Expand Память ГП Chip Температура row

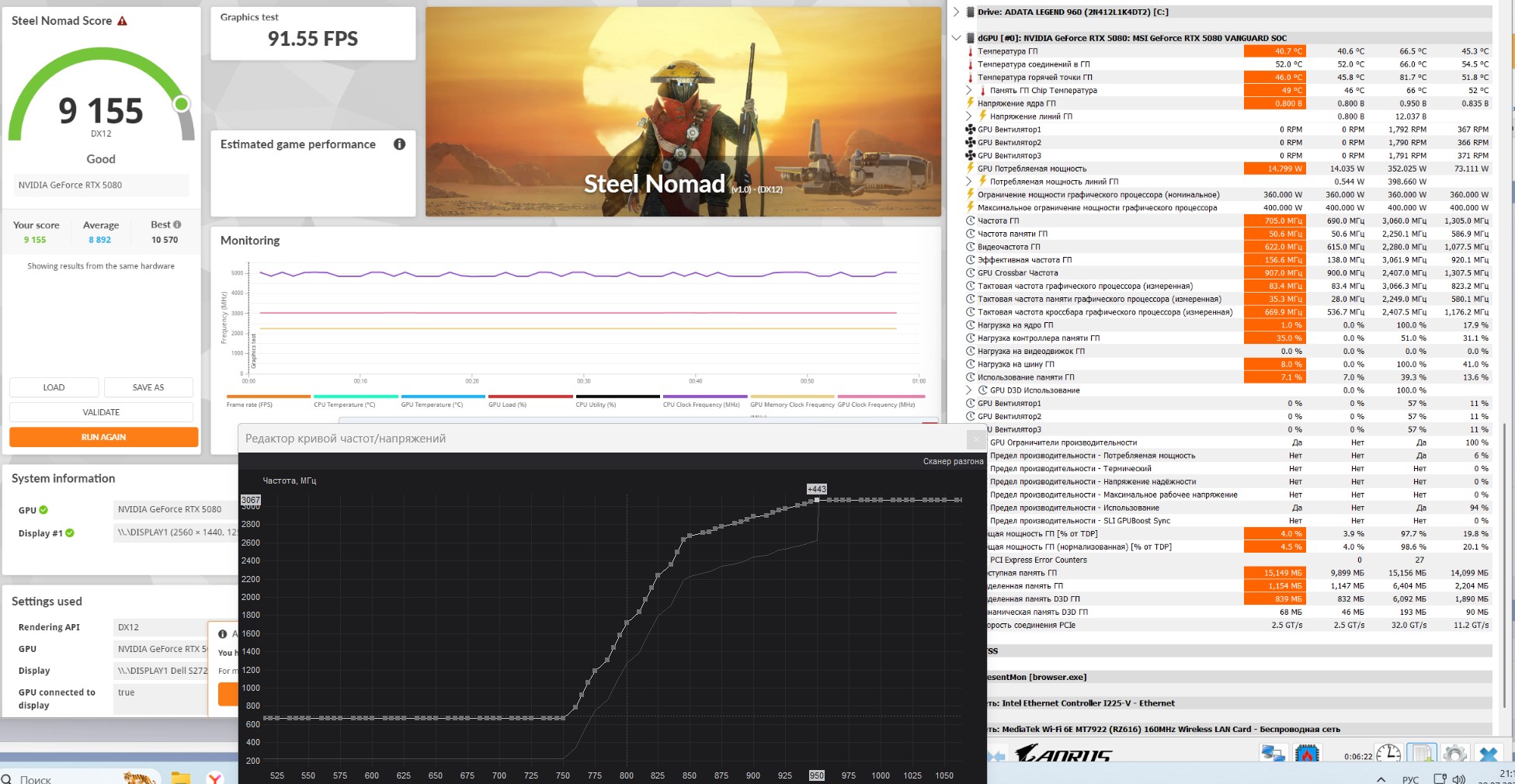pos(968,90)
